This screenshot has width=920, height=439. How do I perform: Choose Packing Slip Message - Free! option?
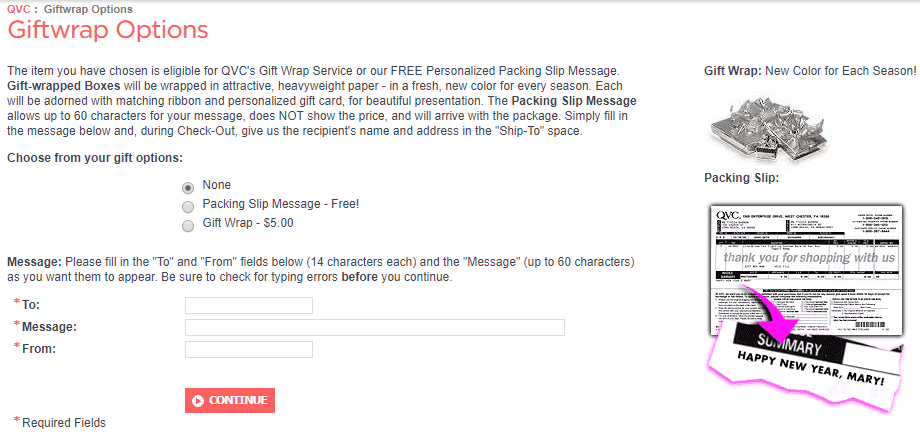point(188,206)
